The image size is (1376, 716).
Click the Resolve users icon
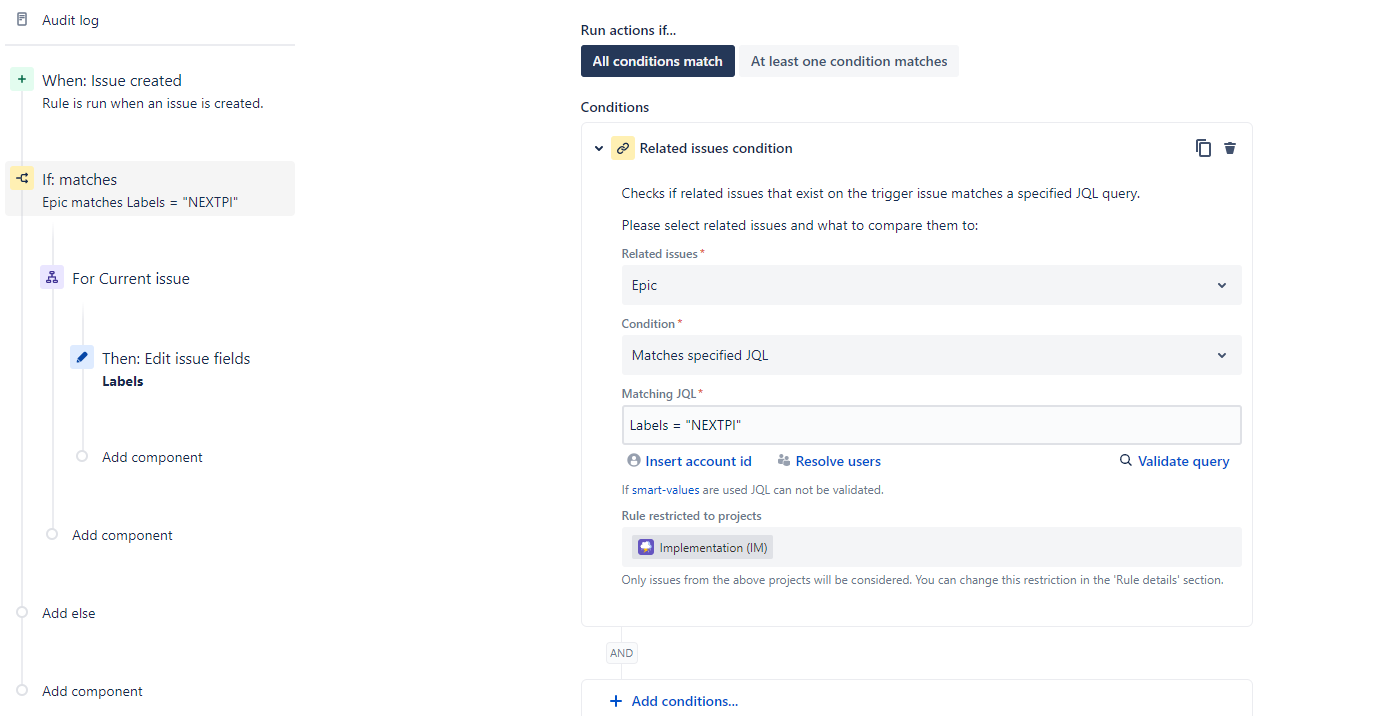tap(783, 460)
